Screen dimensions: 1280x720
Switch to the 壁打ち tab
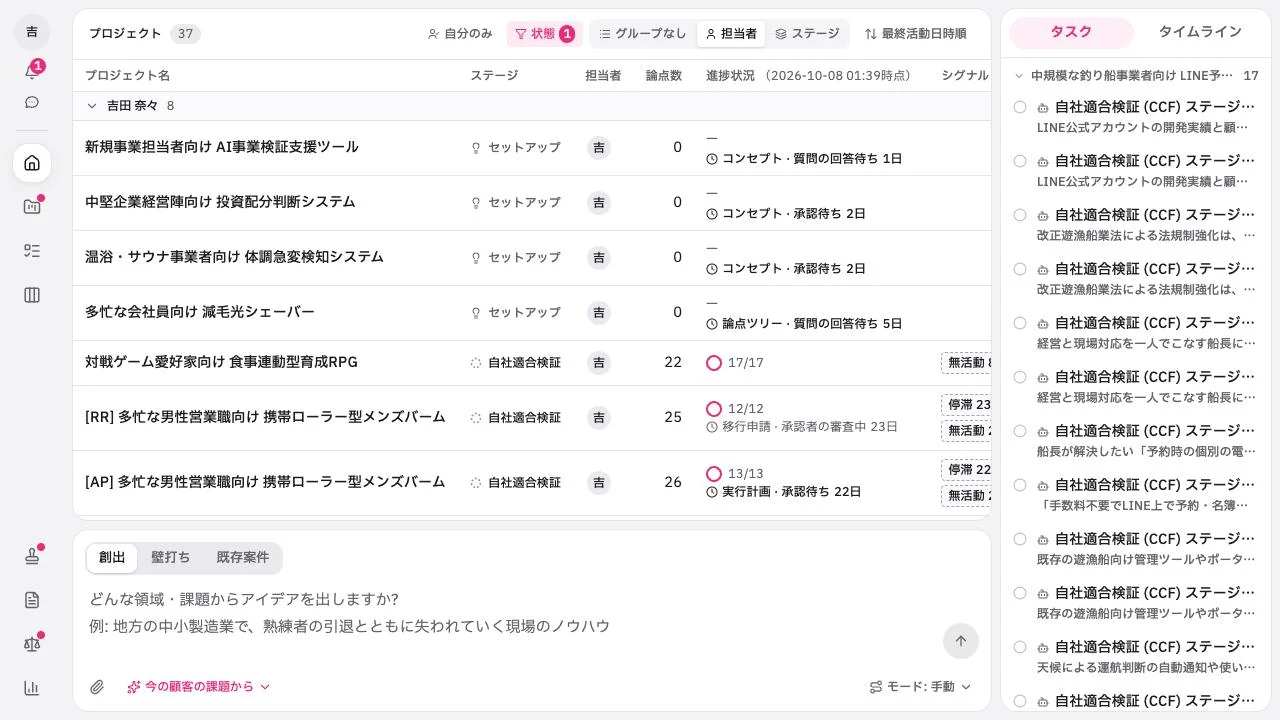tap(170, 558)
